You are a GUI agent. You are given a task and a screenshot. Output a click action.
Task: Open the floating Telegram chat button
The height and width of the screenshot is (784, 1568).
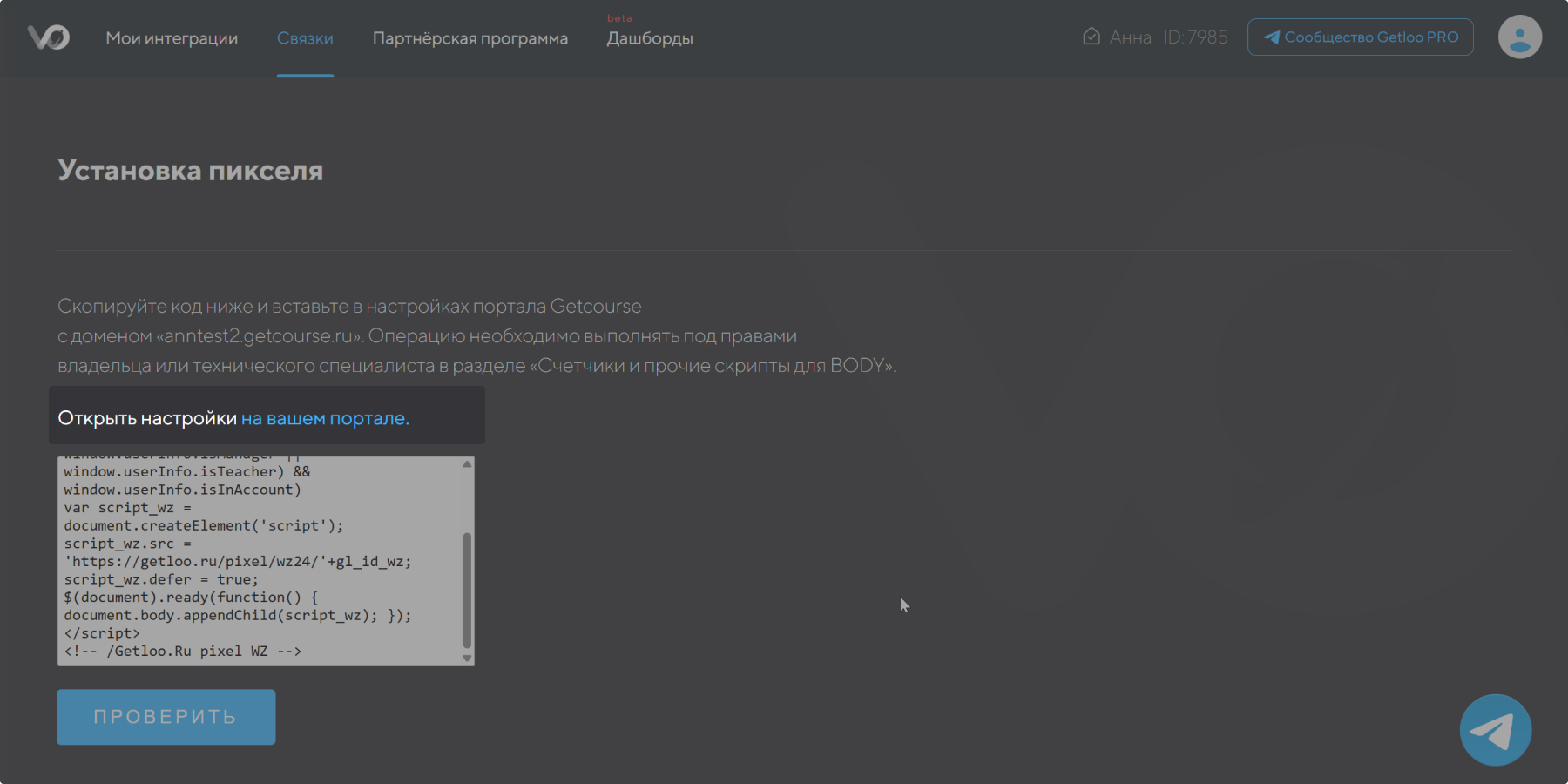1496,730
